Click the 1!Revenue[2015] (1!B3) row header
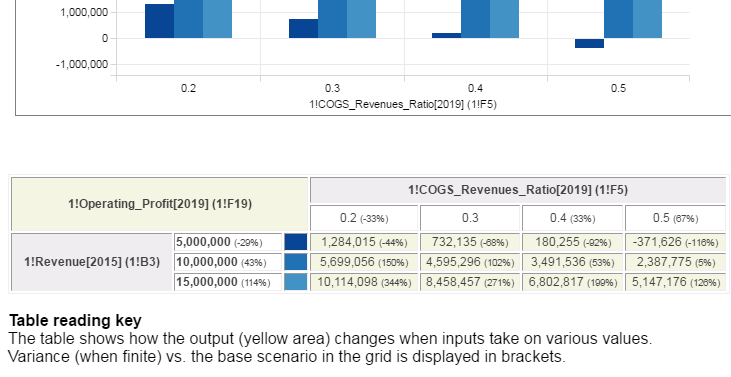Viewport: 731px width, 377px height. (x=92, y=262)
